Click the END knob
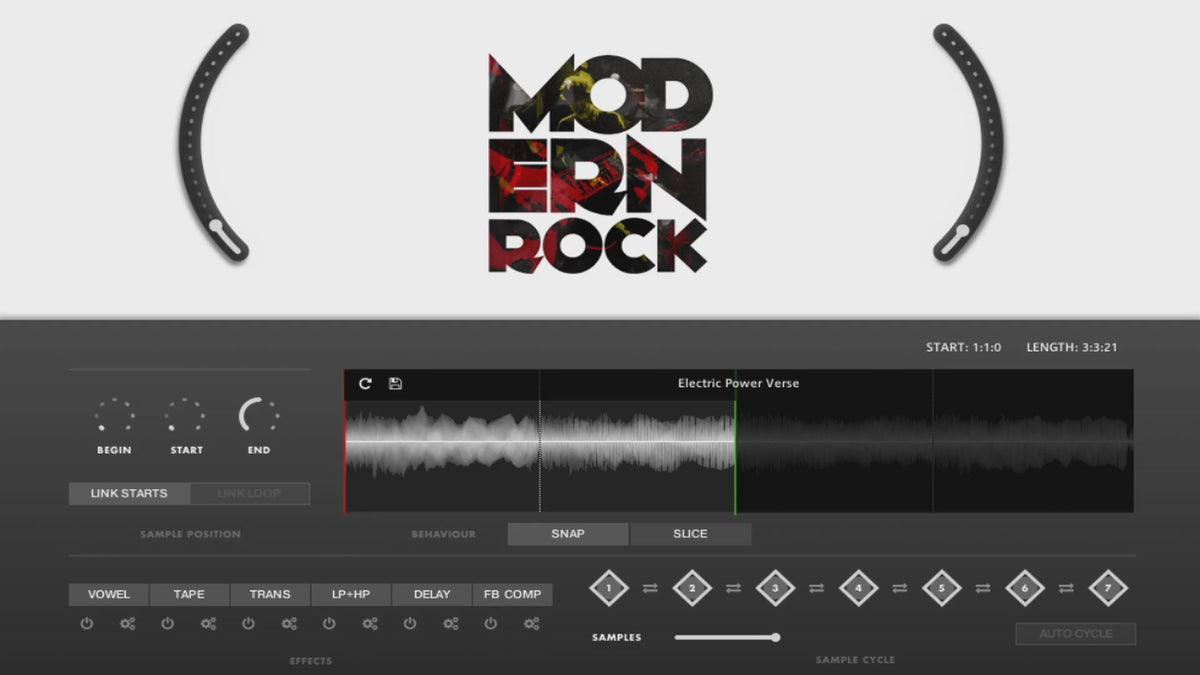This screenshot has height=675, width=1200. (258, 416)
